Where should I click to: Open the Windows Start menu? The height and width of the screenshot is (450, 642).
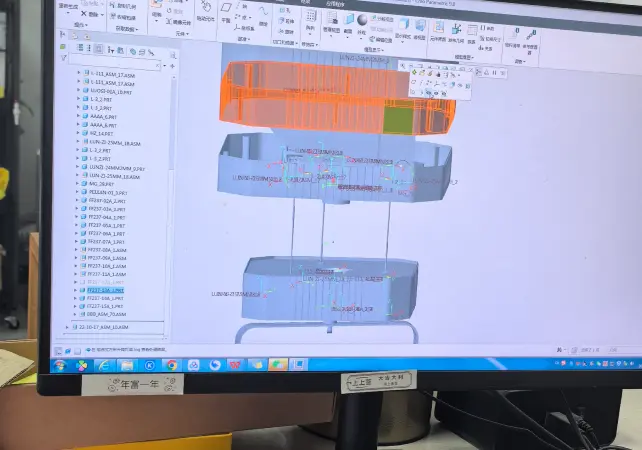tap(60, 365)
